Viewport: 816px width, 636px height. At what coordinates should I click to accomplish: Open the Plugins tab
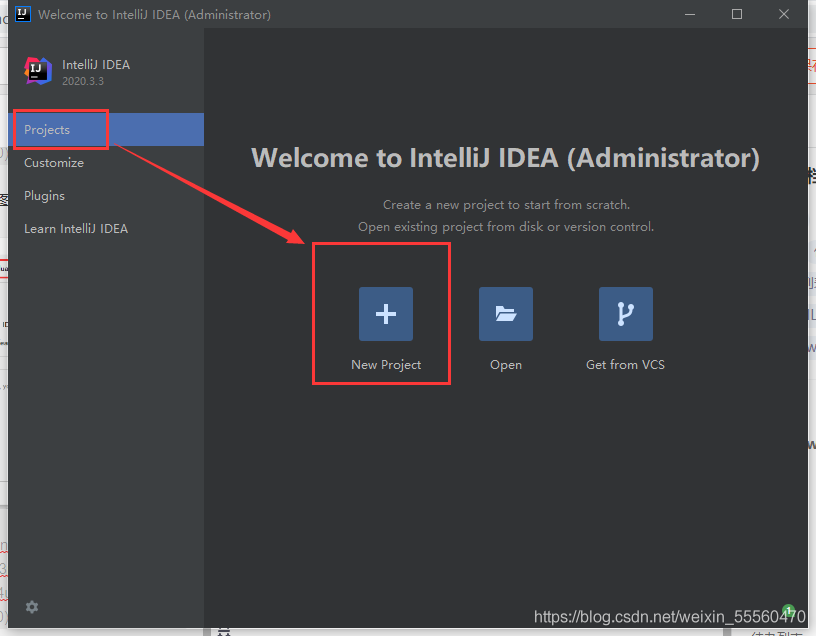click(x=106, y=196)
